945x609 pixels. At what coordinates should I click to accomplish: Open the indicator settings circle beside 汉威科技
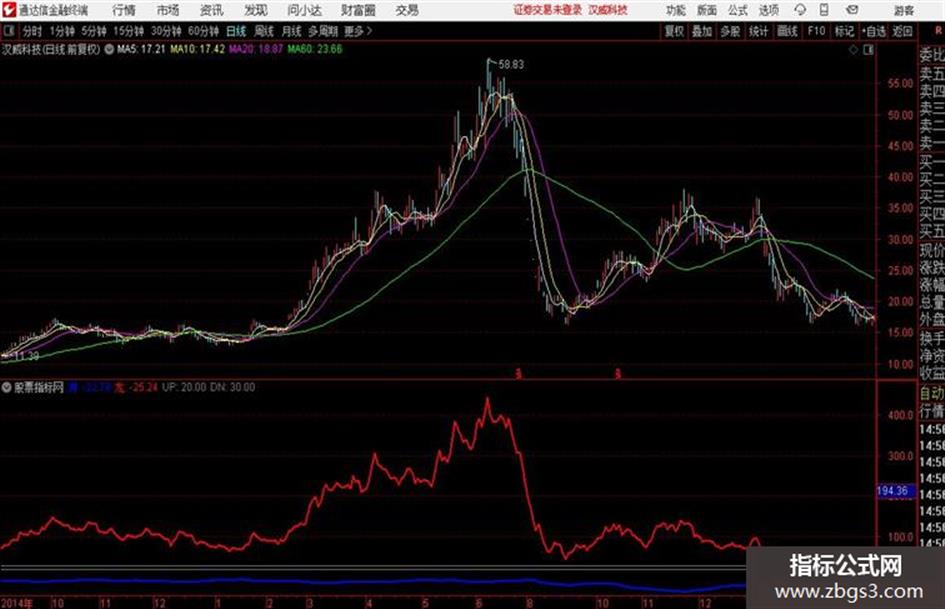109,49
